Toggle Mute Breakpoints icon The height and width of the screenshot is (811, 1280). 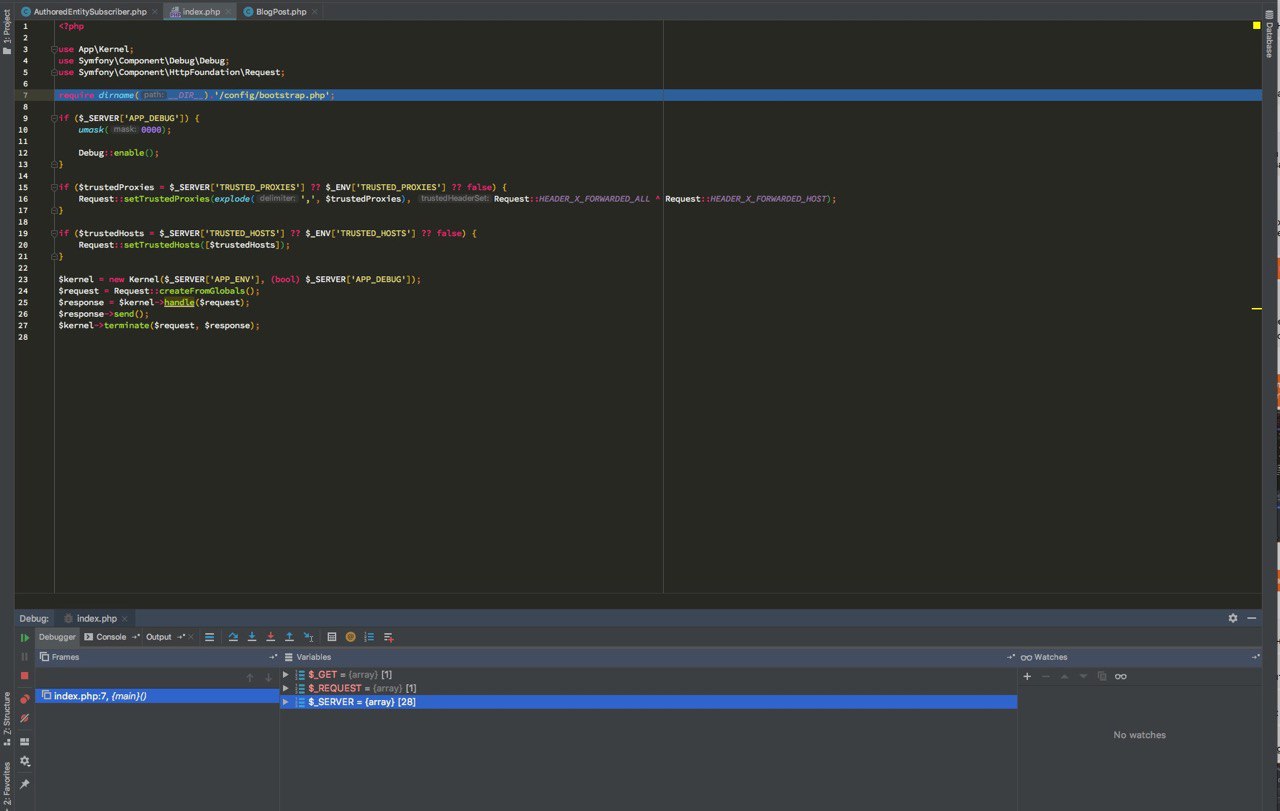coord(25,718)
